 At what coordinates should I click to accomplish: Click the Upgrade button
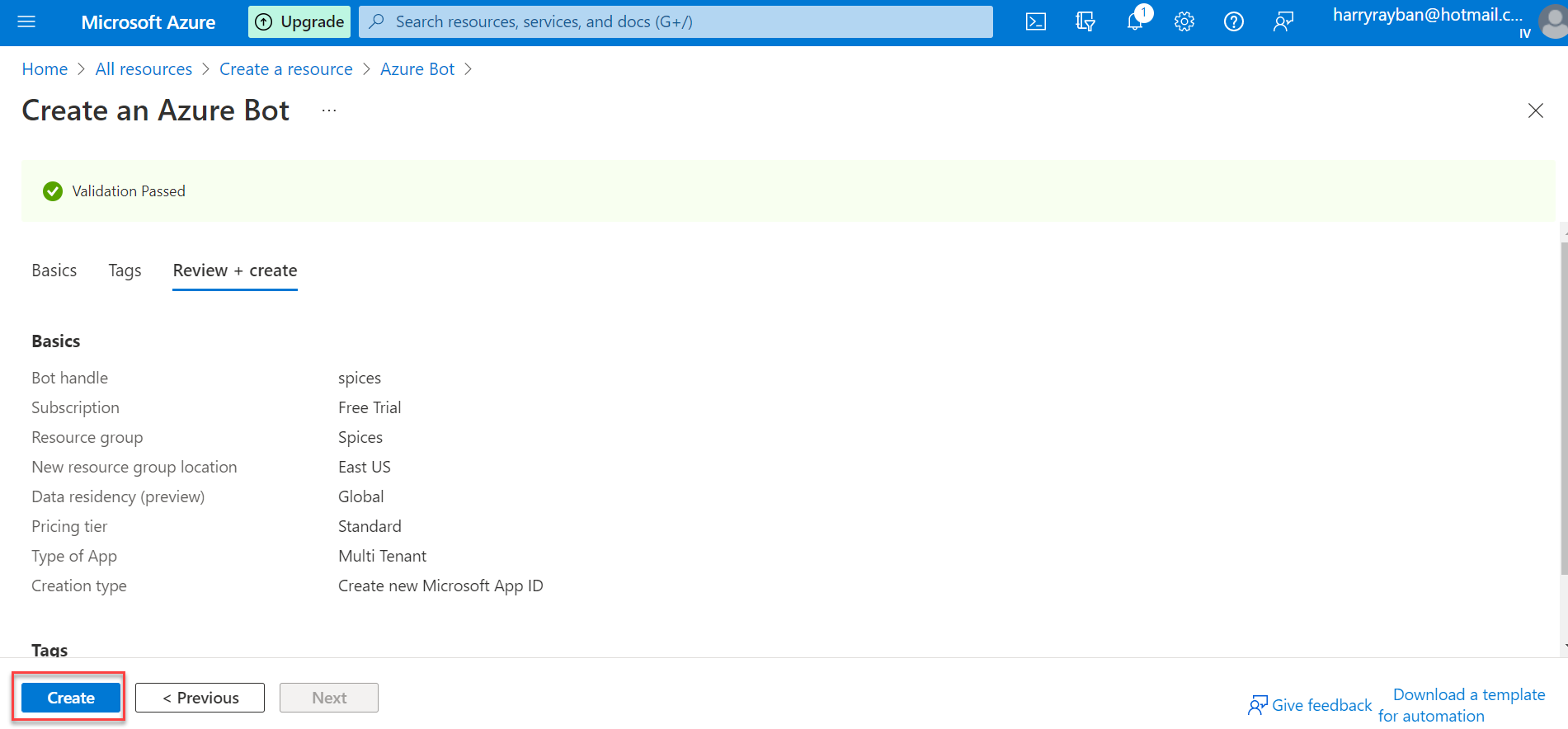point(299,22)
